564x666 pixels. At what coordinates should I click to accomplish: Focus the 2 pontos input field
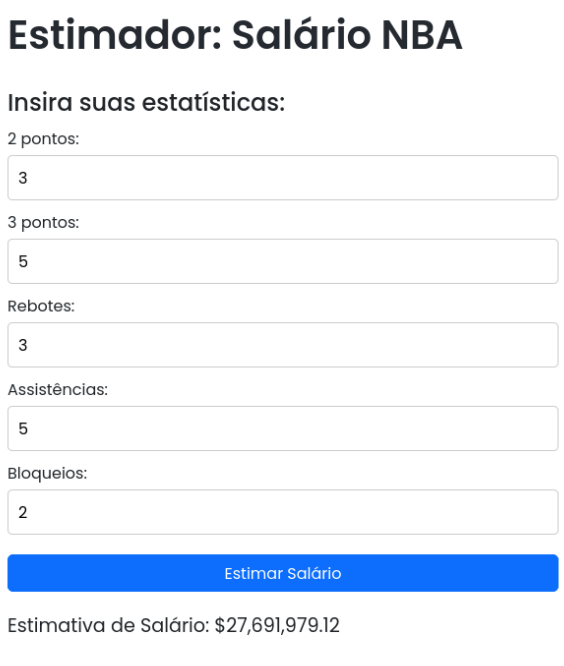283,178
